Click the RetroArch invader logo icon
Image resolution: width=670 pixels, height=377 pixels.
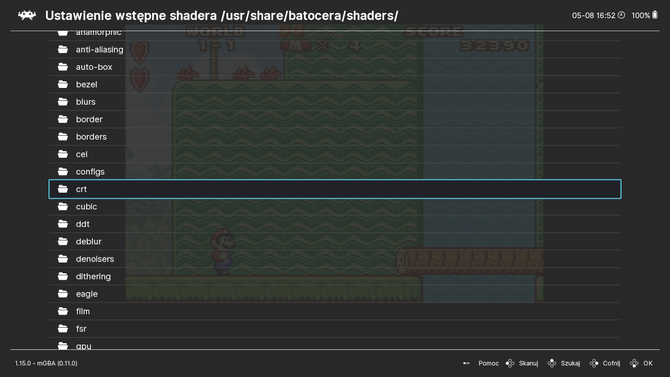point(27,16)
